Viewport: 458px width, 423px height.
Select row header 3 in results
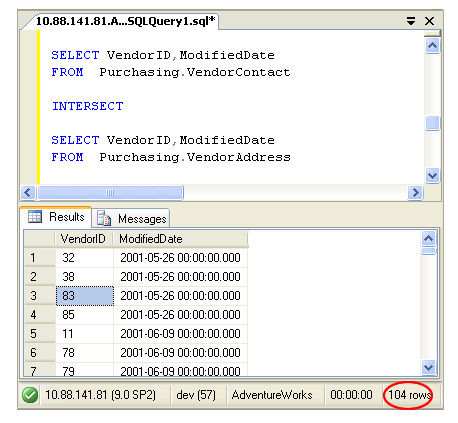pyautogui.click(x=40, y=296)
